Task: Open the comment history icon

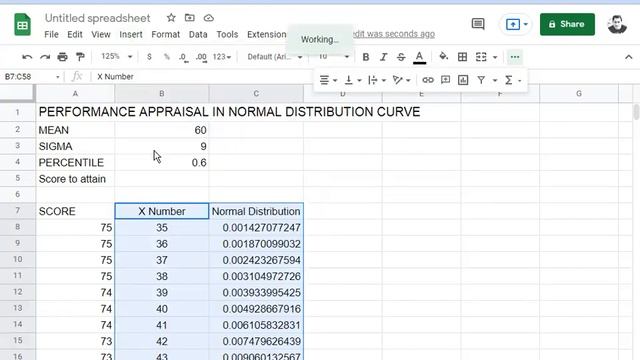Action: (x=478, y=24)
